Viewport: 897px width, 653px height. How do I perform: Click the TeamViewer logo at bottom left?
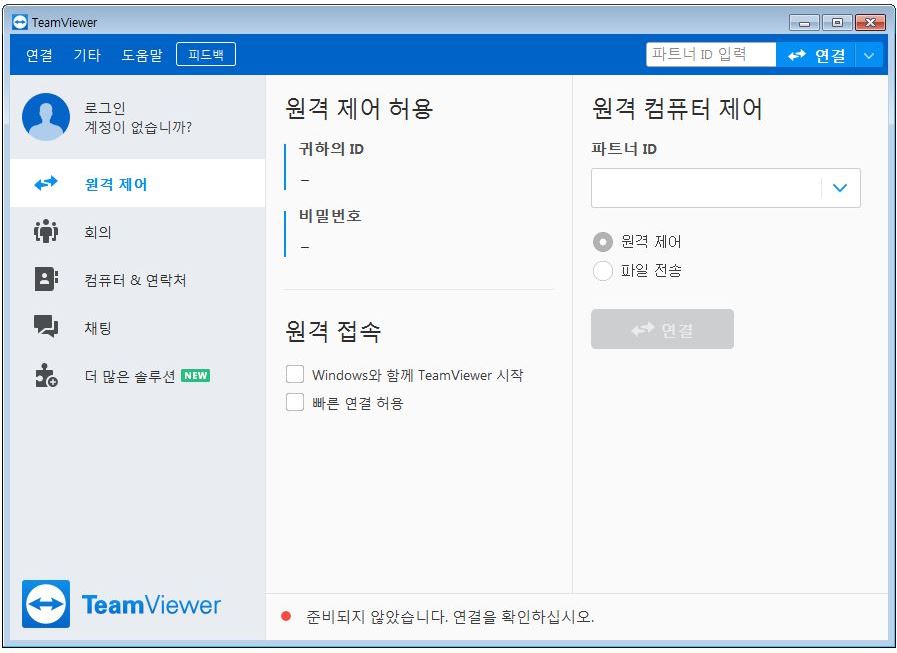coord(121,604)
